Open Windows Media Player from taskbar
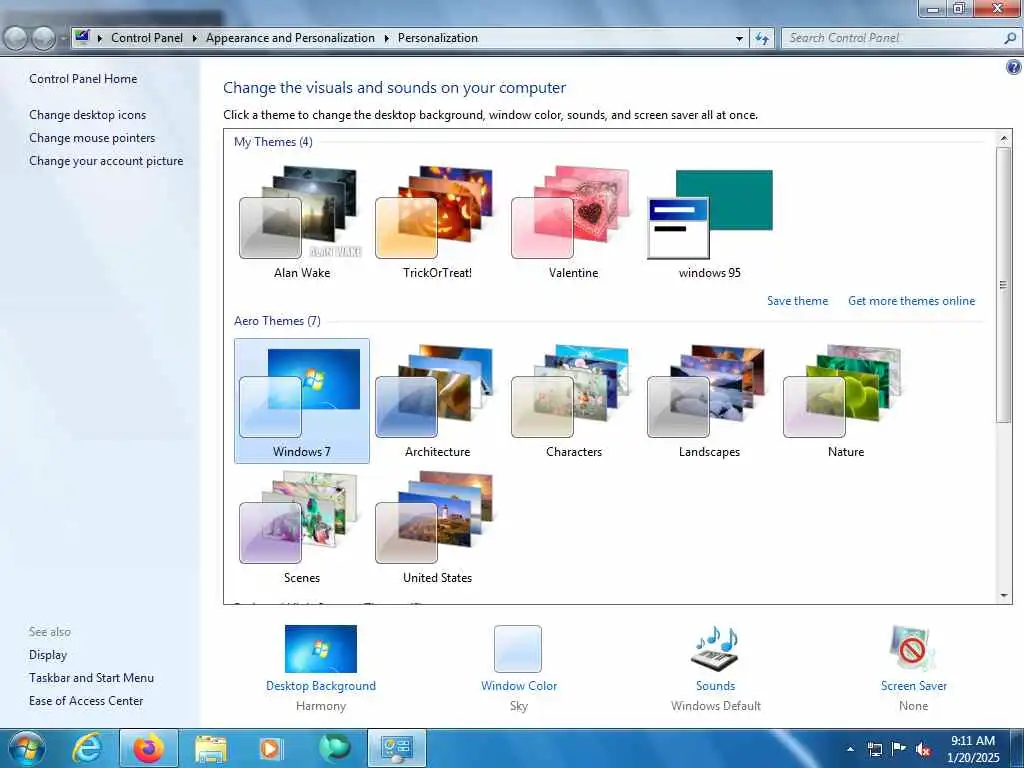 (270, 748)
